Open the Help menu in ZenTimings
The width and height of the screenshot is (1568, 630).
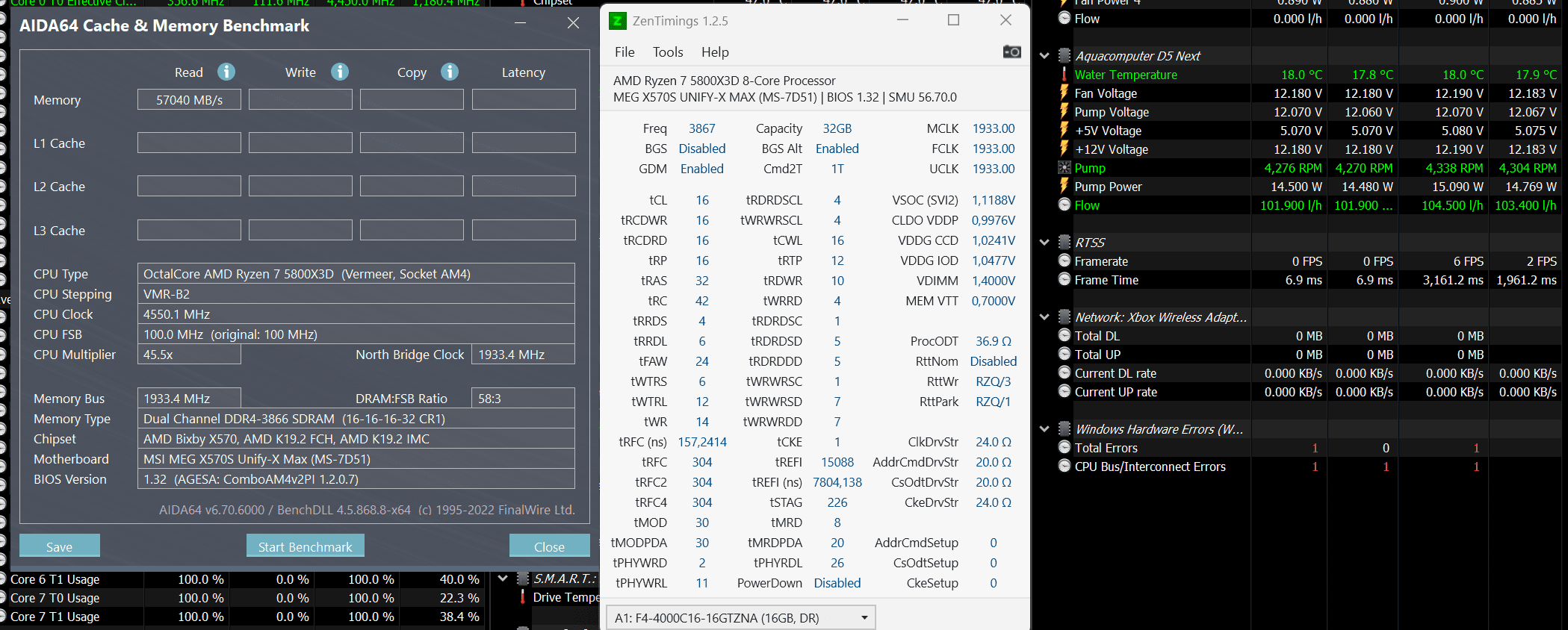(x=715, y=52)
